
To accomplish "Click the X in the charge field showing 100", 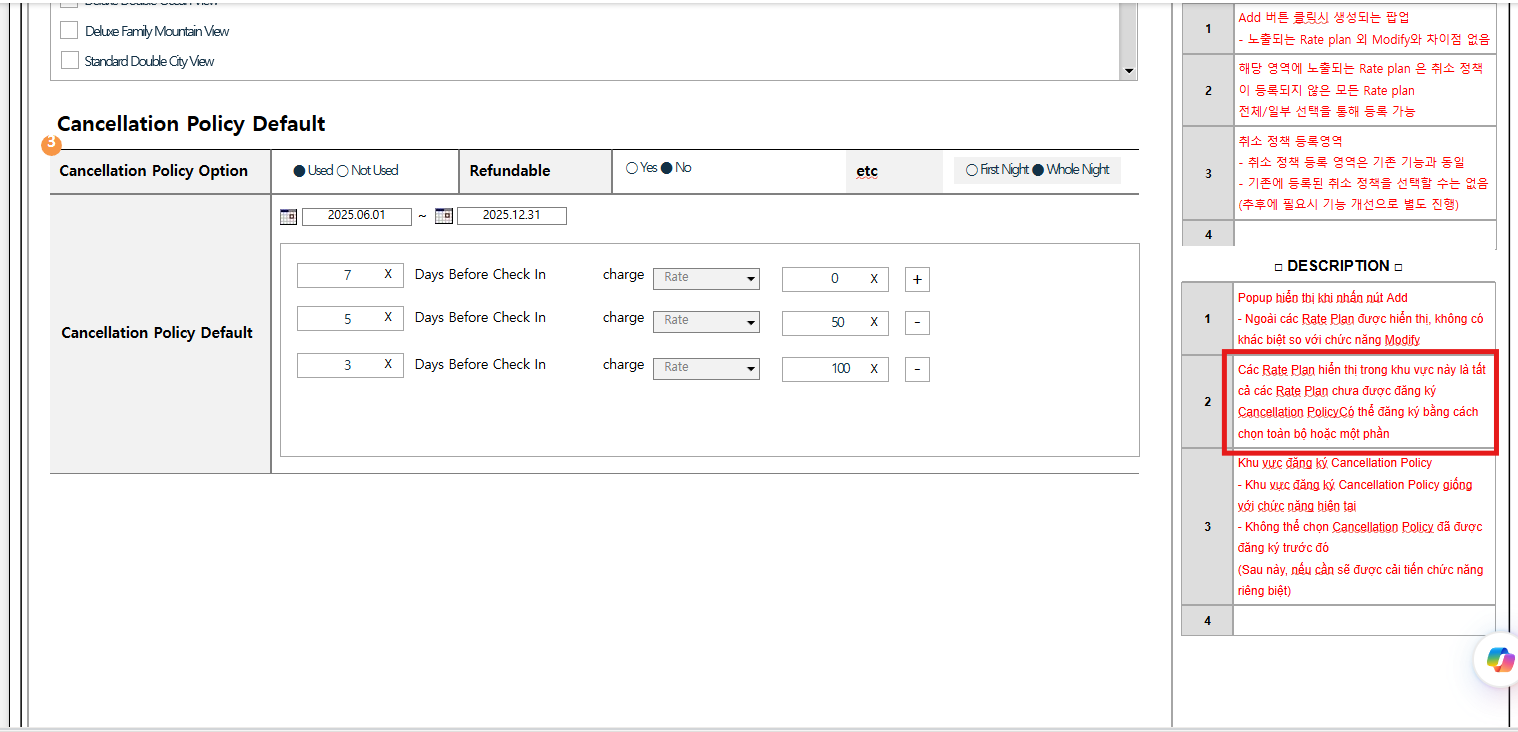I will [874, 369].
